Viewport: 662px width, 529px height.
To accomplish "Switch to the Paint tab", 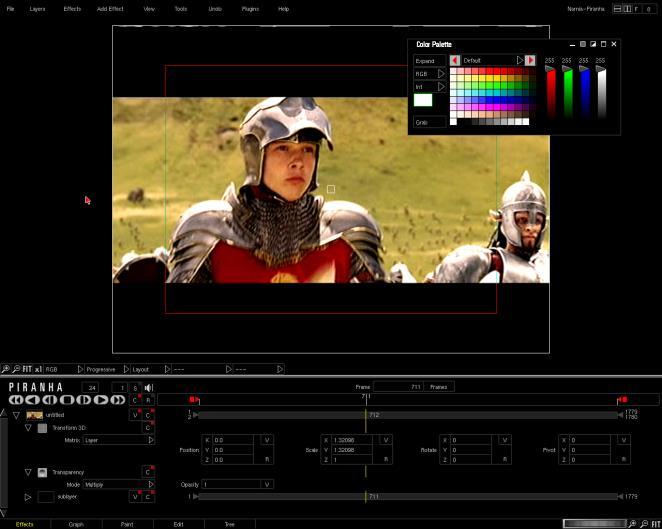I will [x=127, y=524].
